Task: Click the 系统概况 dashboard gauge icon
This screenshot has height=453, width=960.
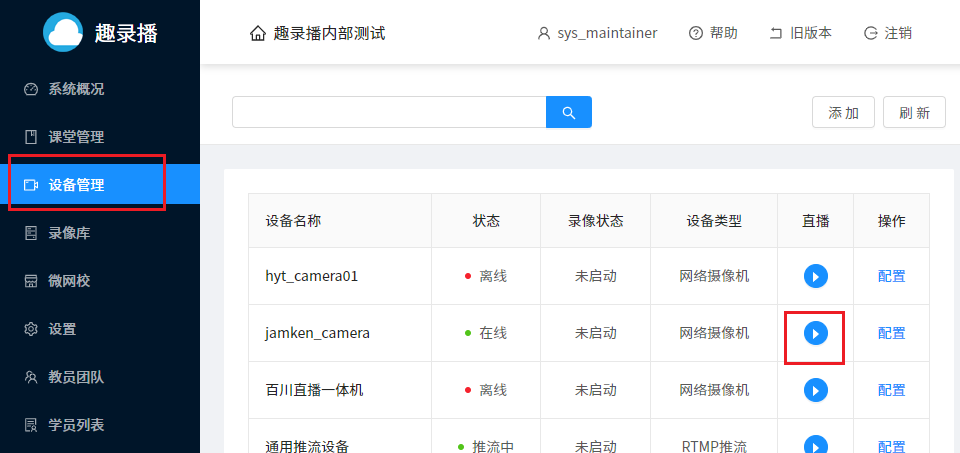Action: (31, 89)
